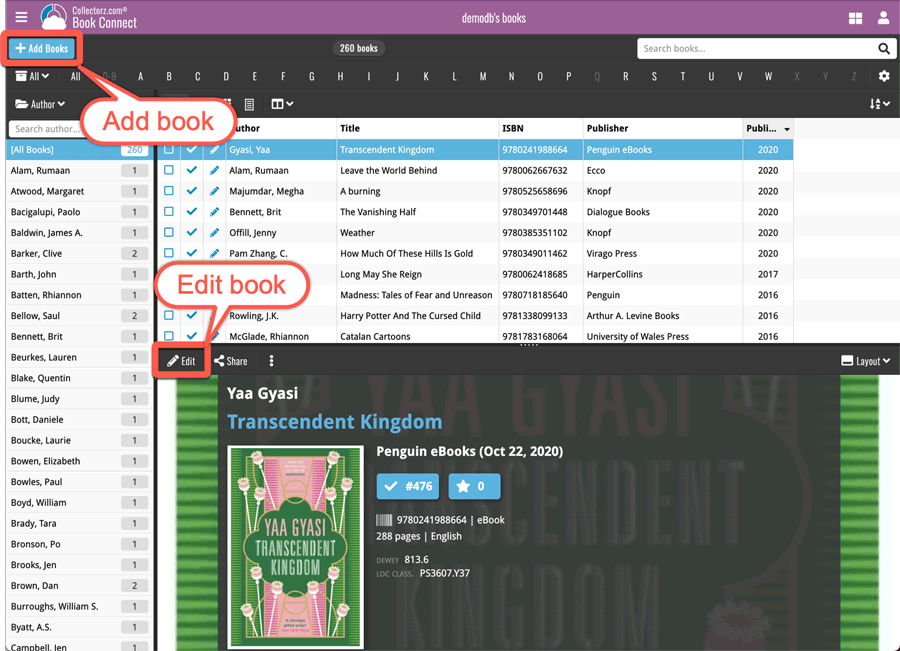Open the settings gear icon
The width and height of the screenshot is (900, 651).
pyautogui.click(x=884, y=75)
